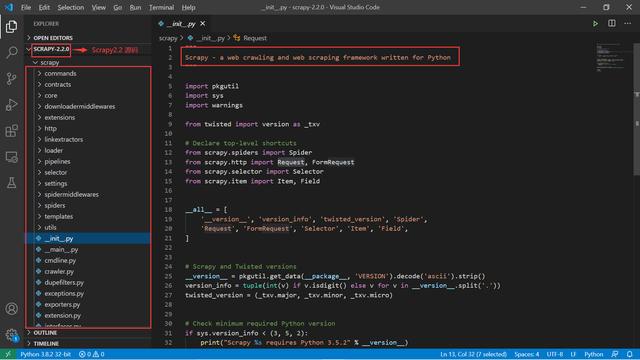This screenshot has width=640, height=360.
Task: Open Source Control view
Action: pos(12,78)
